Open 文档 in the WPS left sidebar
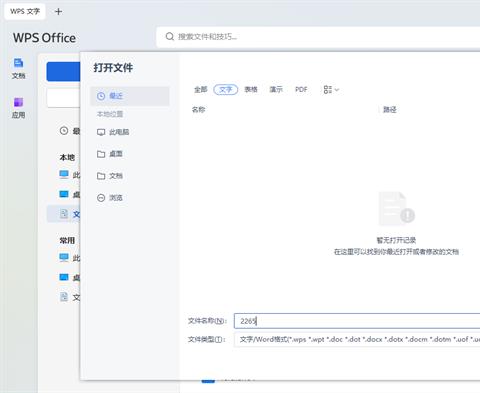480x393 pixels. coord(19,69)
